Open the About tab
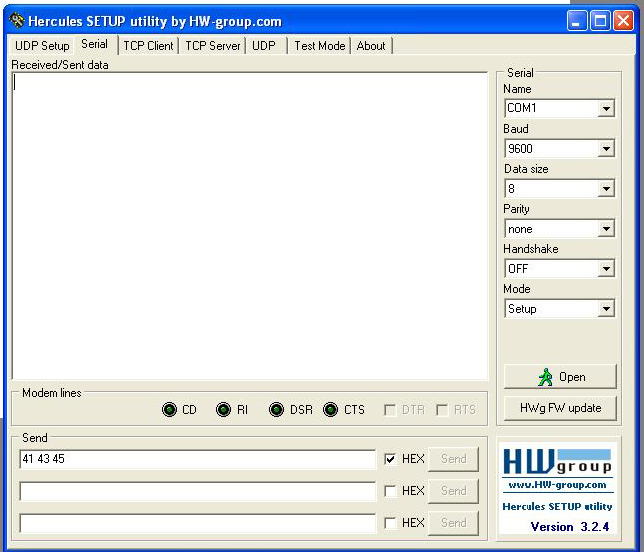Image resolution: width=644 pixels, height=552 pixels. tap(371, 46)
